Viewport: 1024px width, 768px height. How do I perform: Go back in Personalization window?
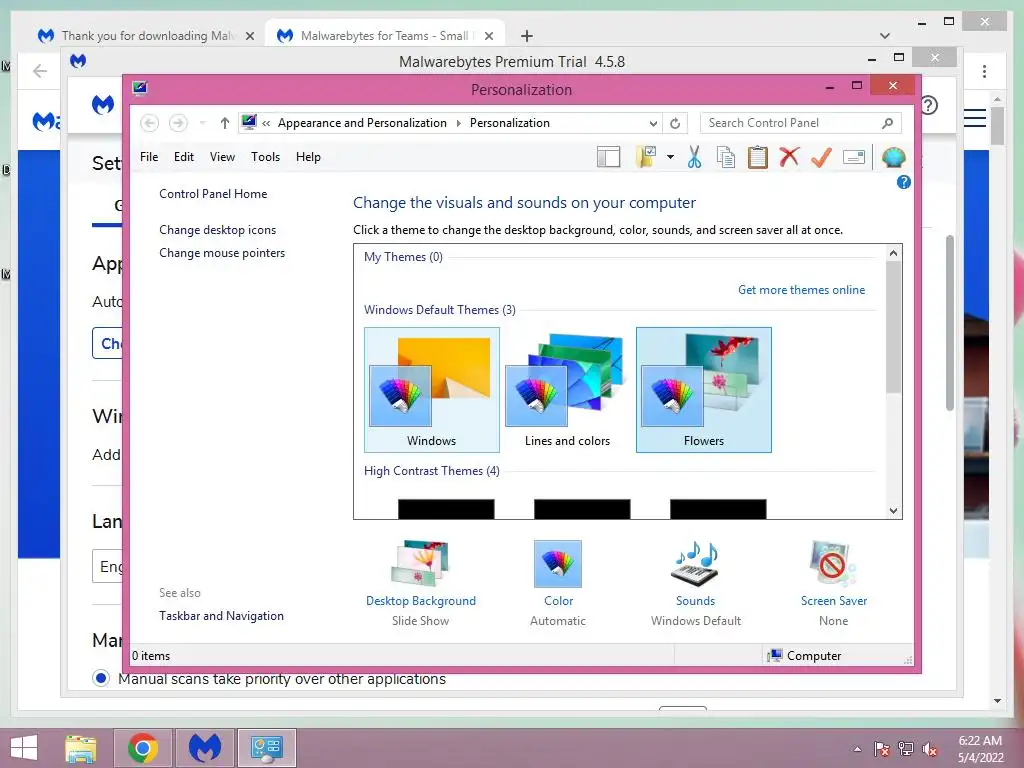150,123
